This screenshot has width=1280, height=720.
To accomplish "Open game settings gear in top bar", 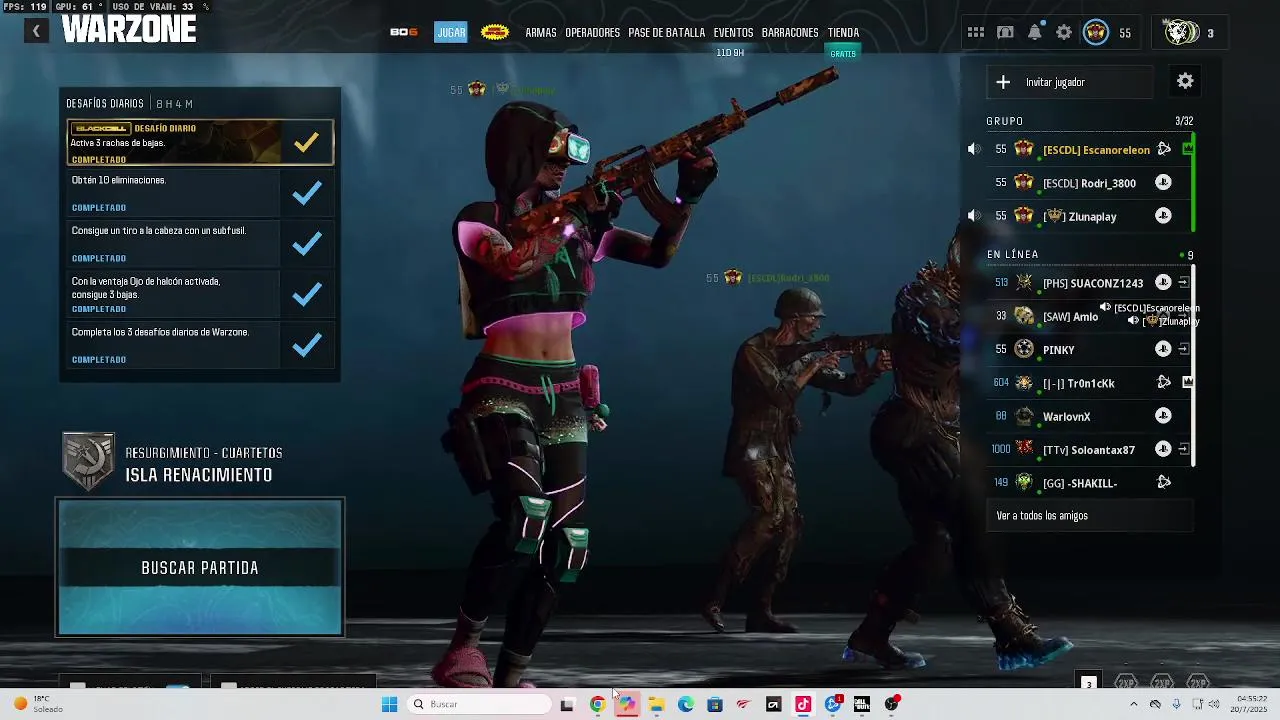I will (1064, 33).
